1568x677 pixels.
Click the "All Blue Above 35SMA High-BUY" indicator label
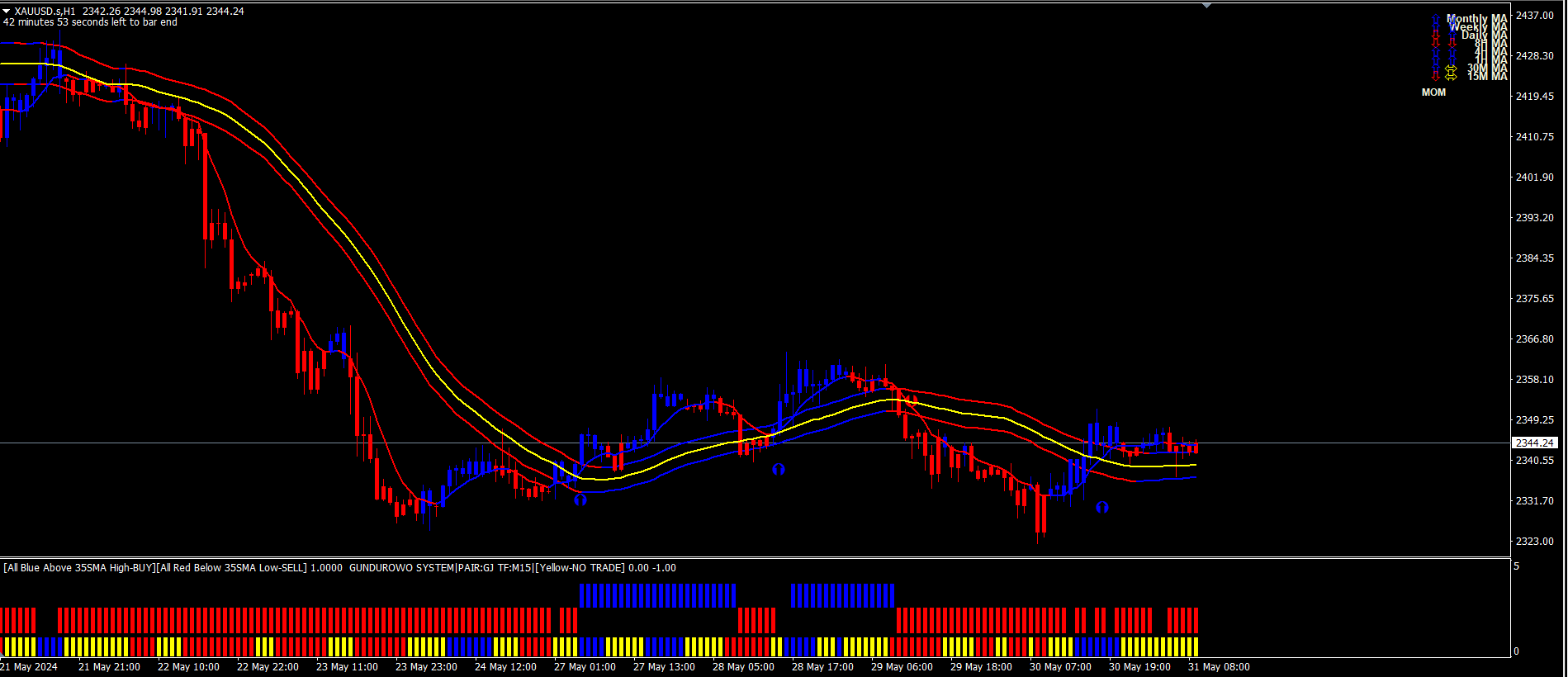click(79, 568)
